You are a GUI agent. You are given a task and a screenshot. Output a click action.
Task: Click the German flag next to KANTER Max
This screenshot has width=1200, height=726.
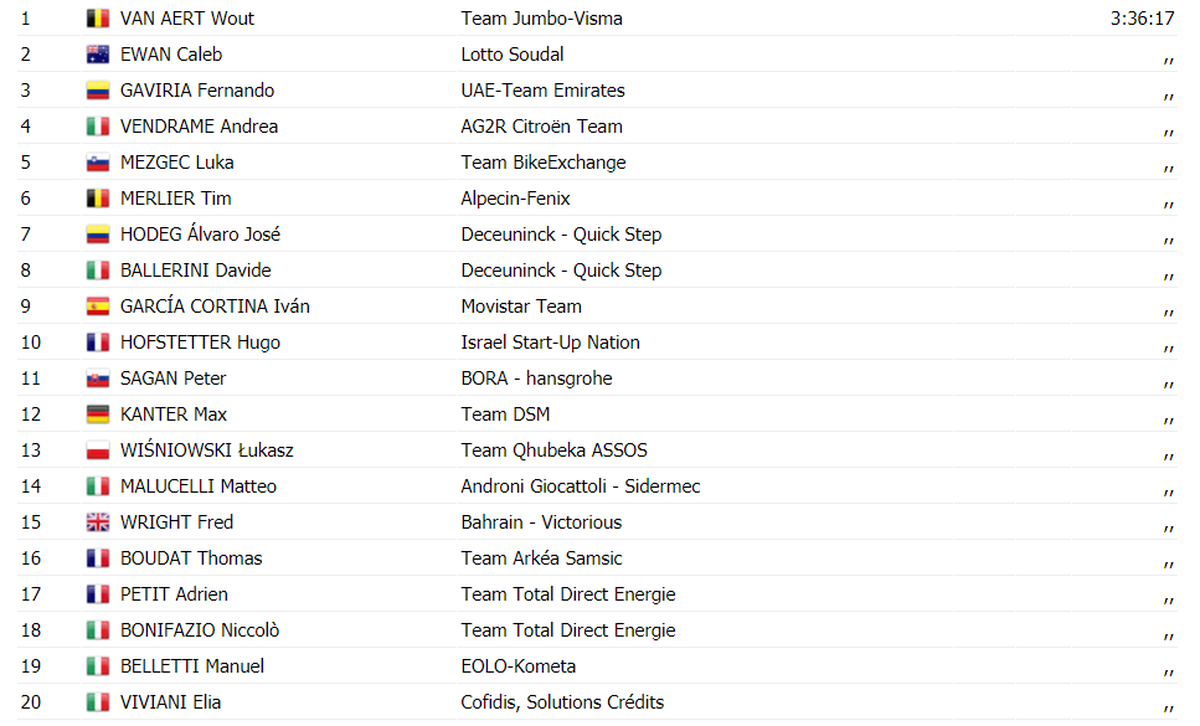click(x=97, y=414)
